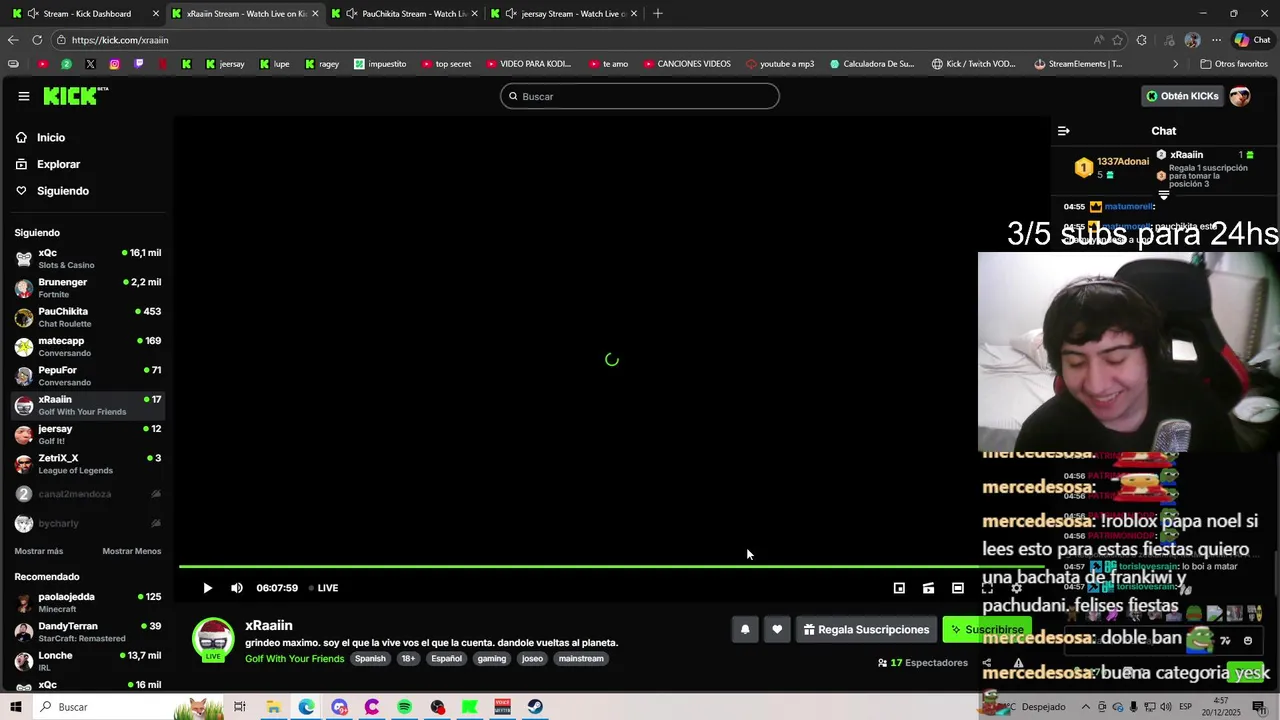Toggle theater mode in video controls

958,588
